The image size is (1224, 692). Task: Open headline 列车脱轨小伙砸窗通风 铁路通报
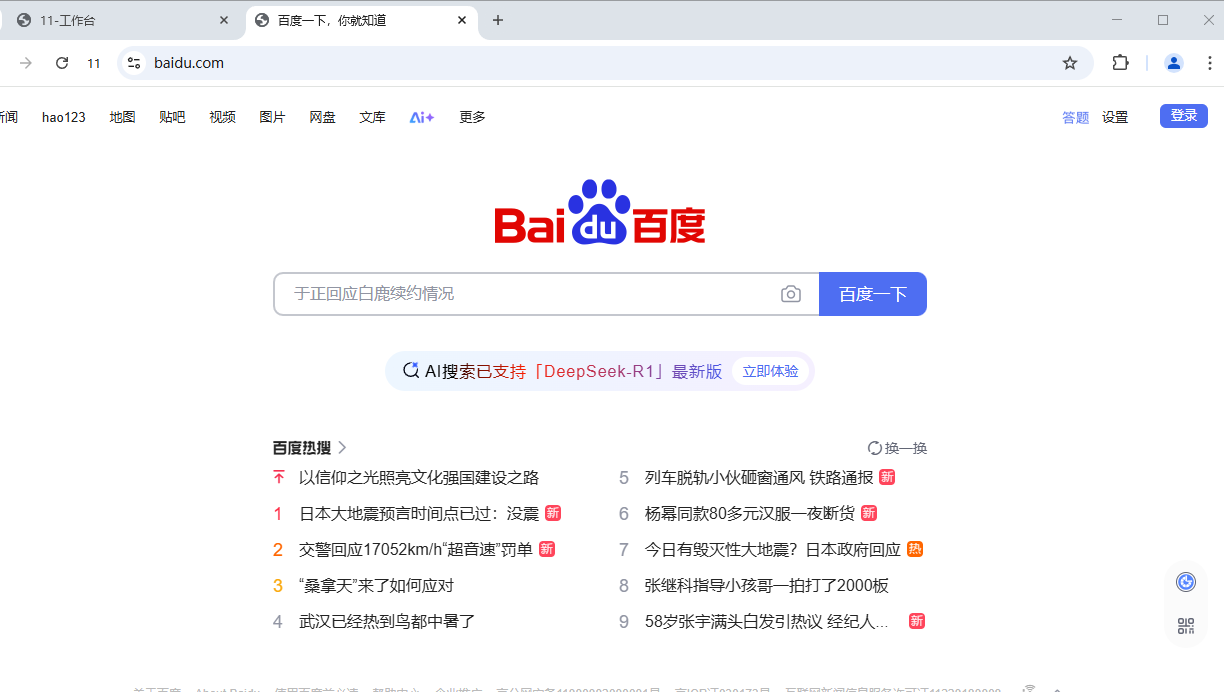pyautogui.click(x=759, y=478)
